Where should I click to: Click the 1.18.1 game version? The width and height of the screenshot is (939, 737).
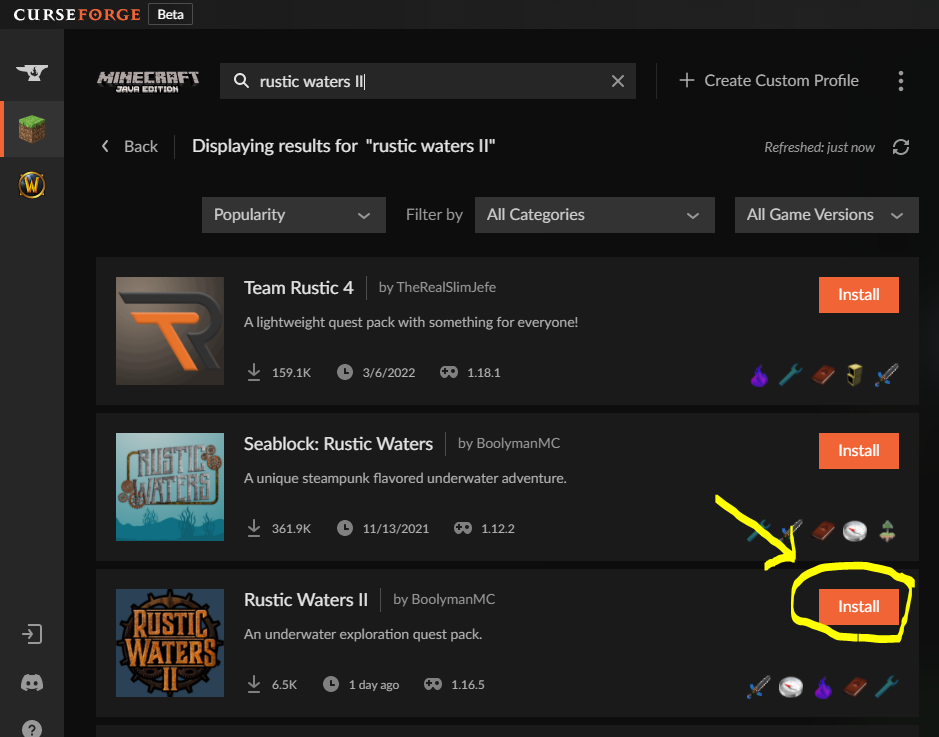483,372
